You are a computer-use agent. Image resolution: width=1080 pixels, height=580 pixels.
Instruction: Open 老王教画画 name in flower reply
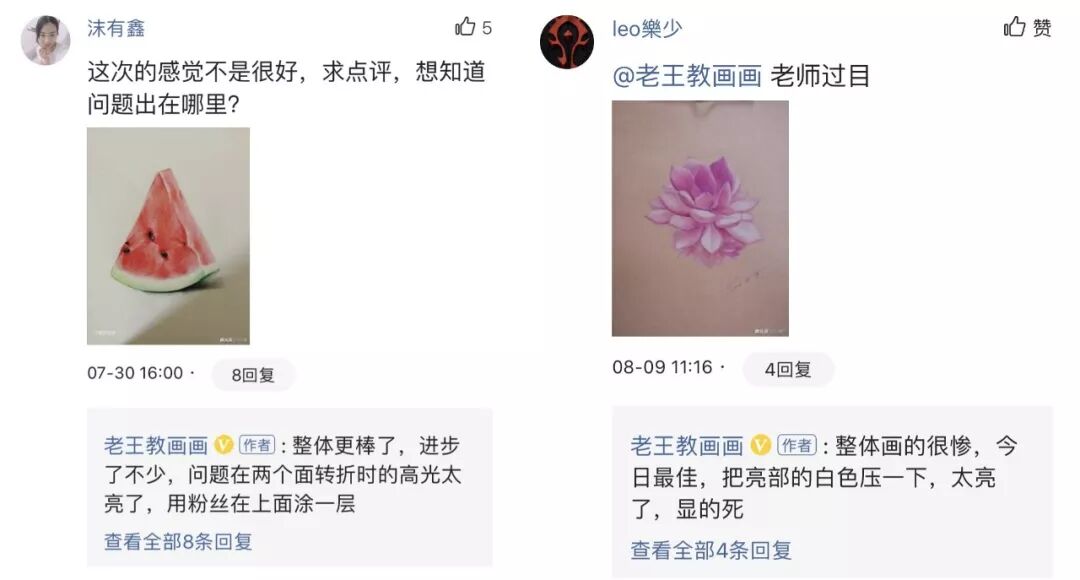687,446
